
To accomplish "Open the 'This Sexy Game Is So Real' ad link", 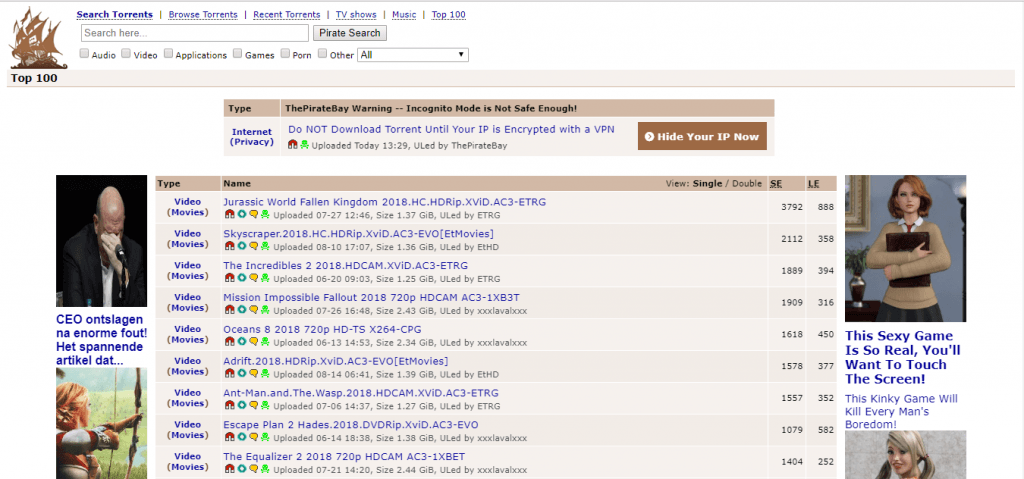I will [903, 357].
